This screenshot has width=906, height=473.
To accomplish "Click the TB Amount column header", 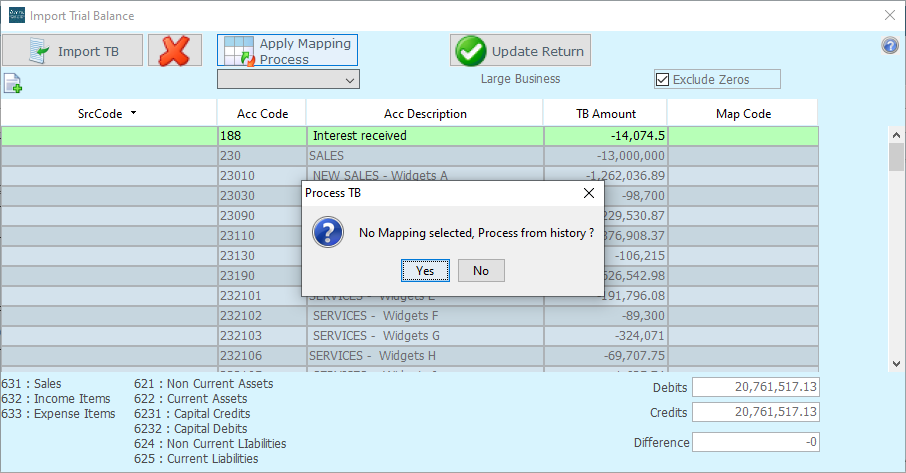I will [x=606, y=114].
